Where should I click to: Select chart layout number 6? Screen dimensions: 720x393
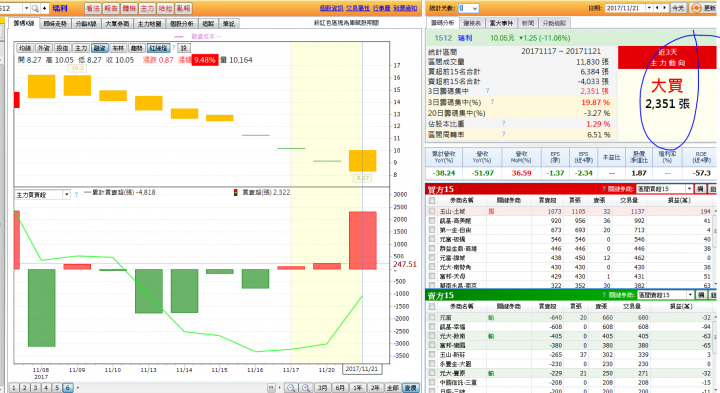[68, 388]
